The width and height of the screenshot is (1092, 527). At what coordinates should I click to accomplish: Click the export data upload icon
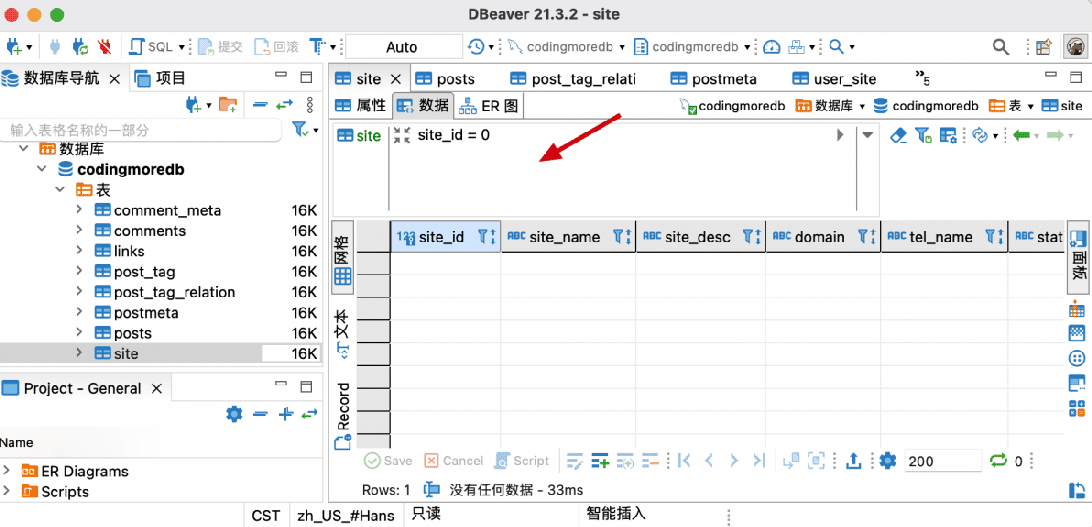854,460
